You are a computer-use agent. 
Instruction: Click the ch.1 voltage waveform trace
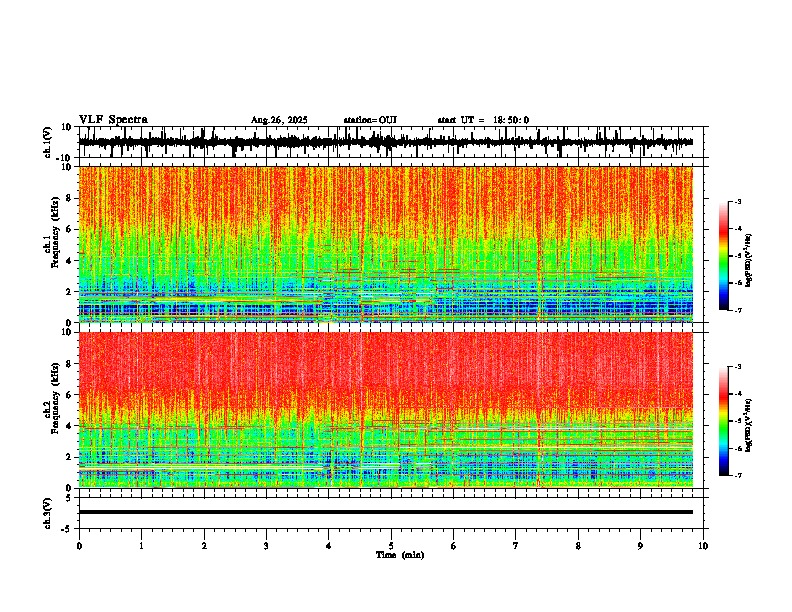385,142
